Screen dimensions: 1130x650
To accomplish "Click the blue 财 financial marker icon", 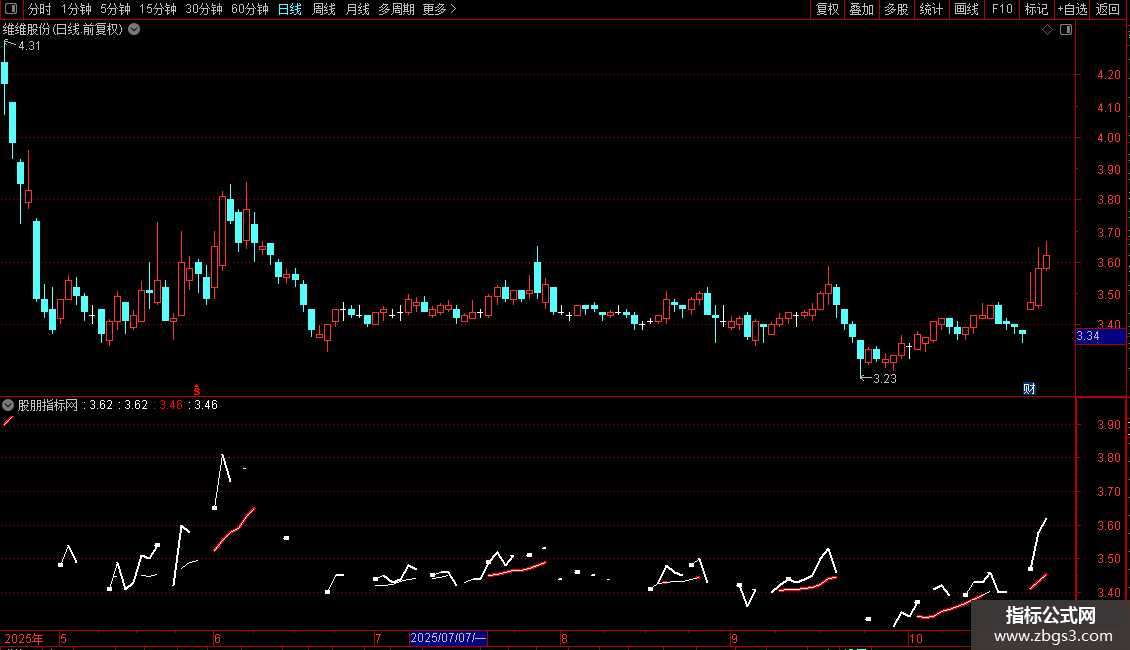I will point(1029,389).
